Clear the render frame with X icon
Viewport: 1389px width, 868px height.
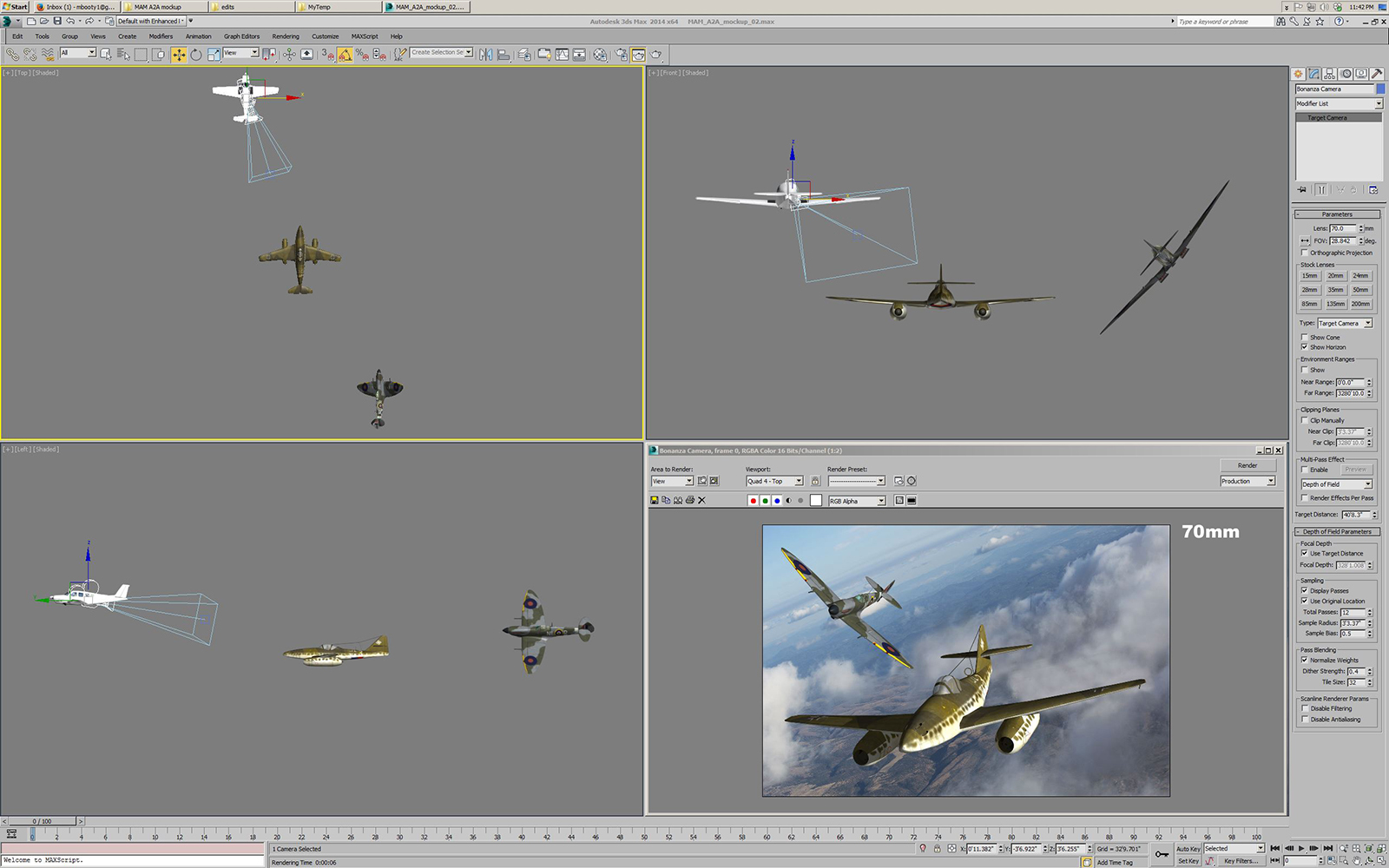702,501
